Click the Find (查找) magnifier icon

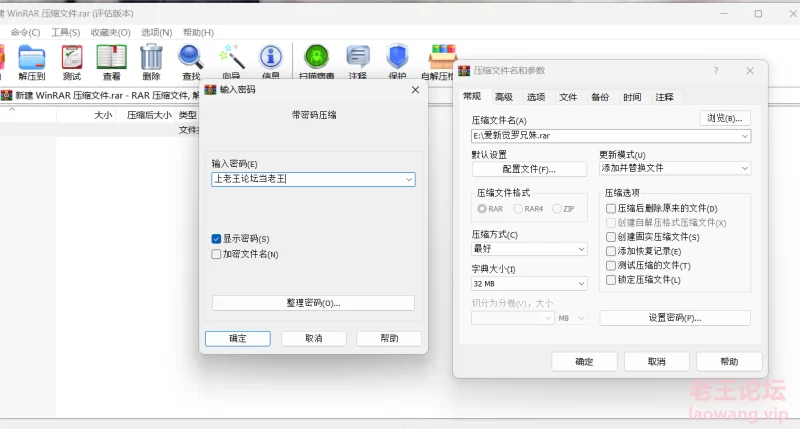(x=191, y=61)
